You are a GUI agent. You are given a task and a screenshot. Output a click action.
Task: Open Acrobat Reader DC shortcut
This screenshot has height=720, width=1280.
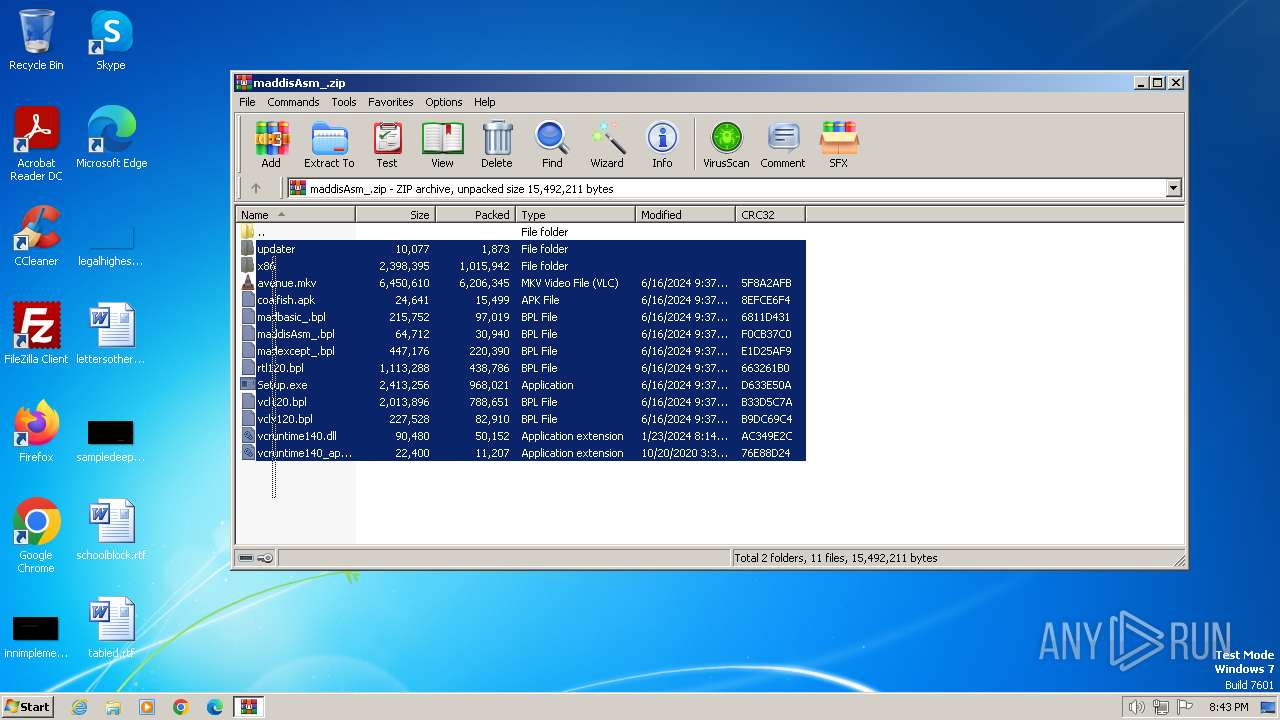click(x=36, y=145)
